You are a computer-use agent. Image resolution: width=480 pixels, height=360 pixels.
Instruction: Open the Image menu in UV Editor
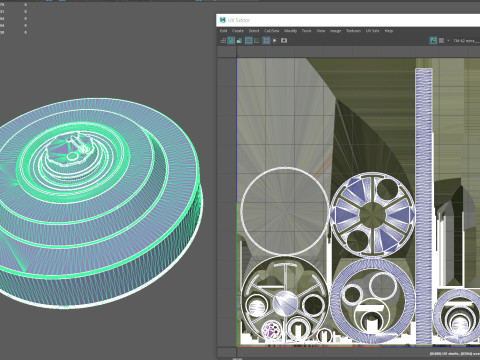tap(335, 31)
